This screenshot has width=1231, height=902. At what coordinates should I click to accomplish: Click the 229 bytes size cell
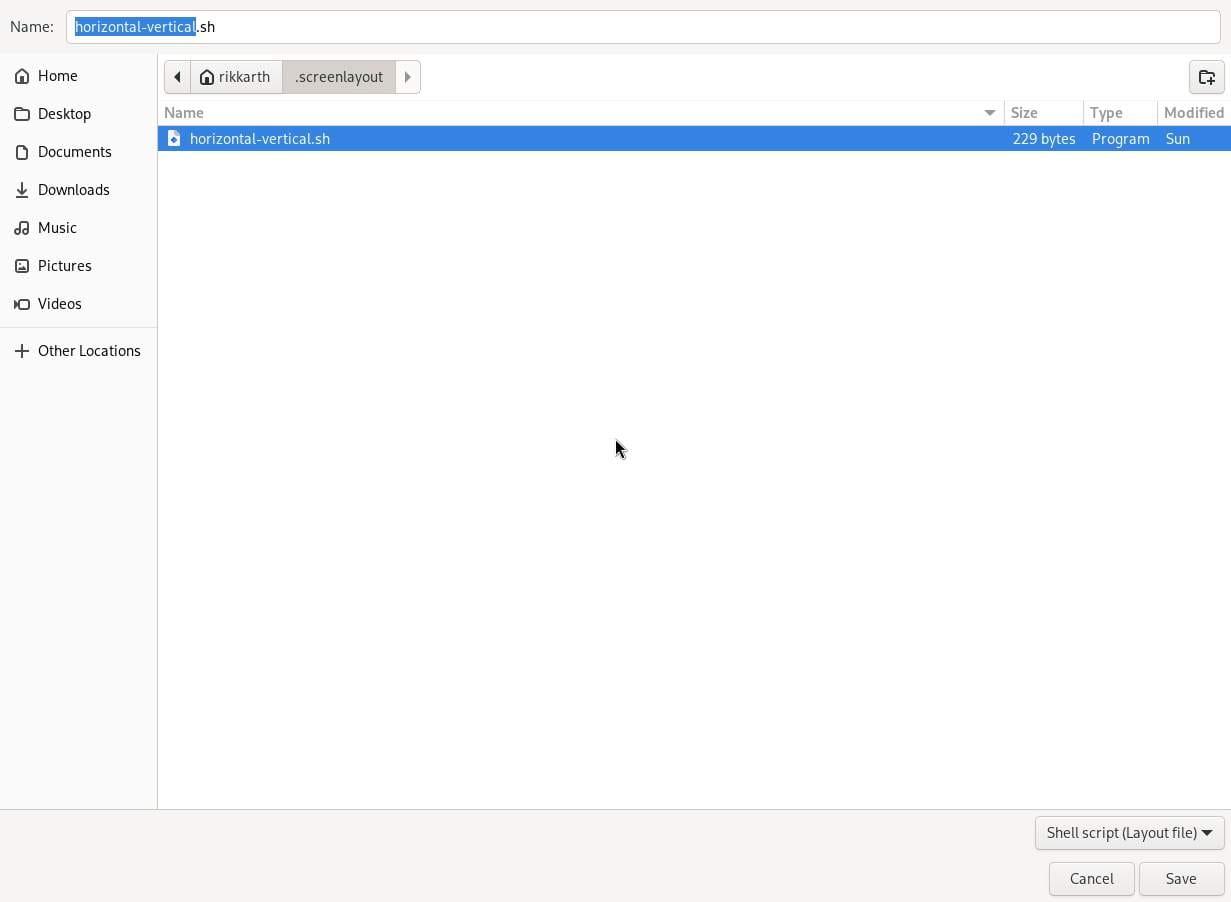click(1044, 139)
